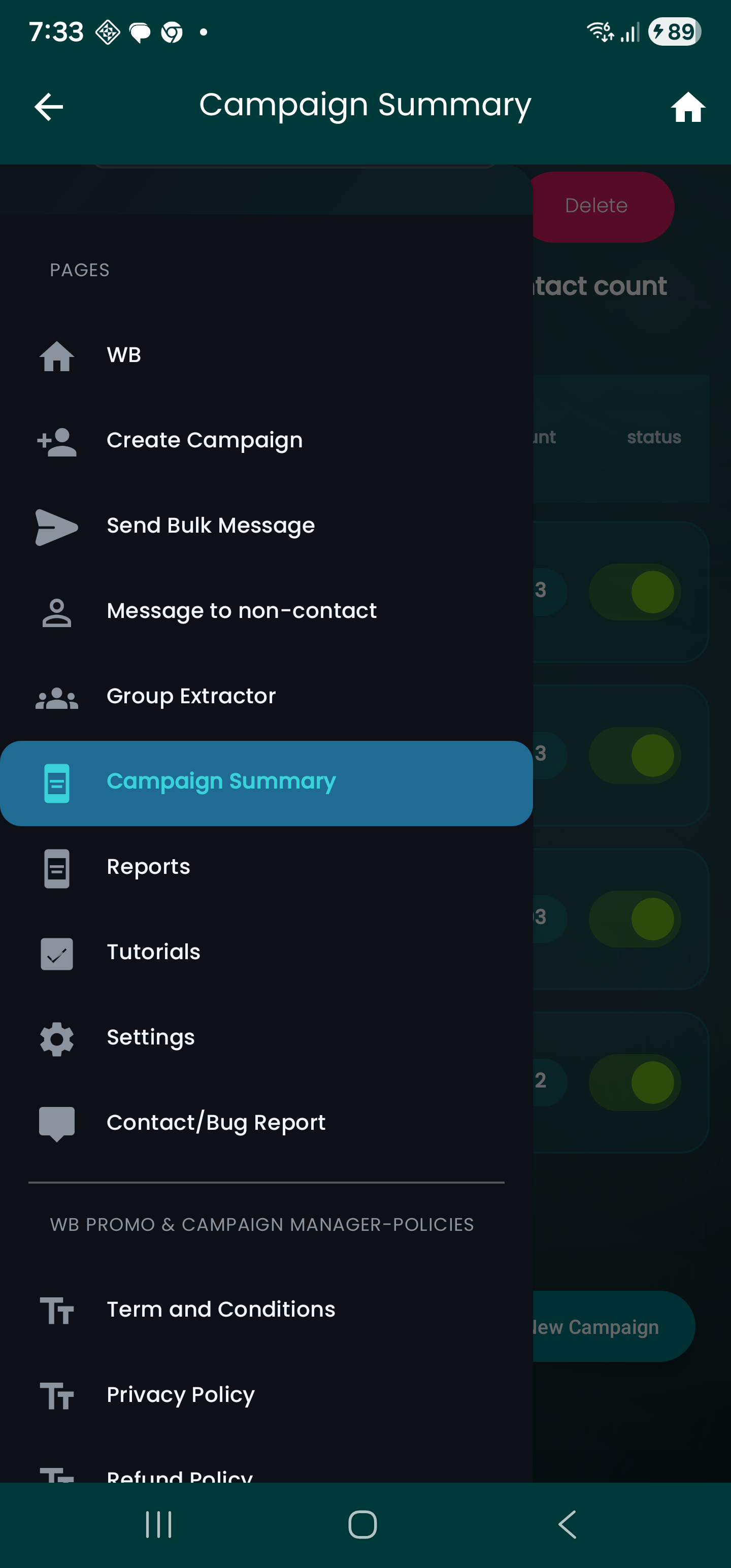Open the Reports menu item
Screen dimensions: 731x1568
tap(149, 867)
